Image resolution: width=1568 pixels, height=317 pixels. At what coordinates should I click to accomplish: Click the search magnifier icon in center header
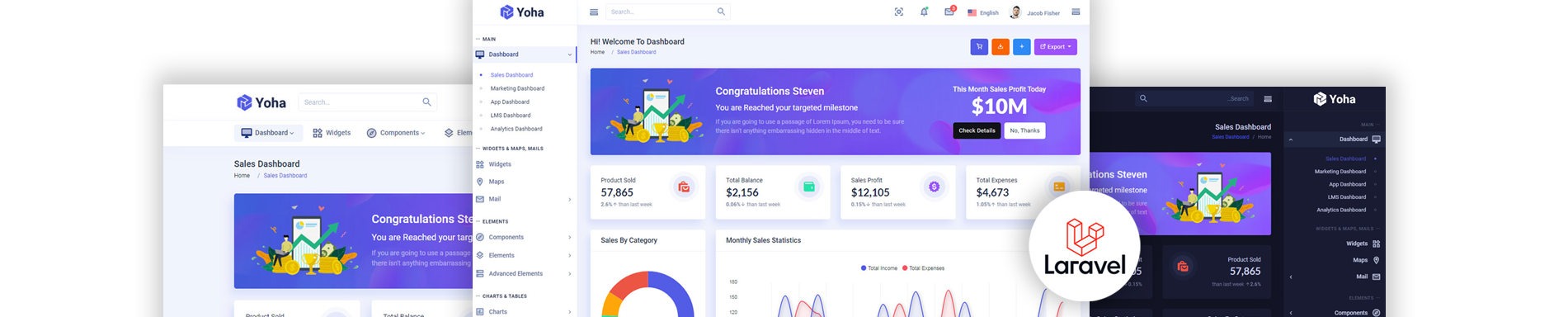coord(721,12)
